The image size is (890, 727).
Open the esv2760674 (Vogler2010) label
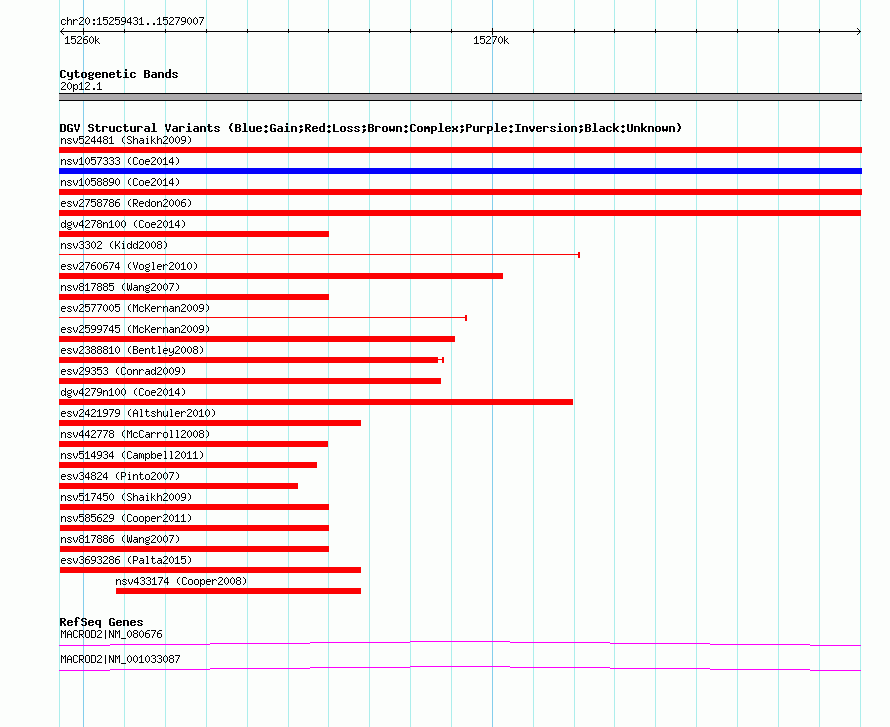pos(129,266)
